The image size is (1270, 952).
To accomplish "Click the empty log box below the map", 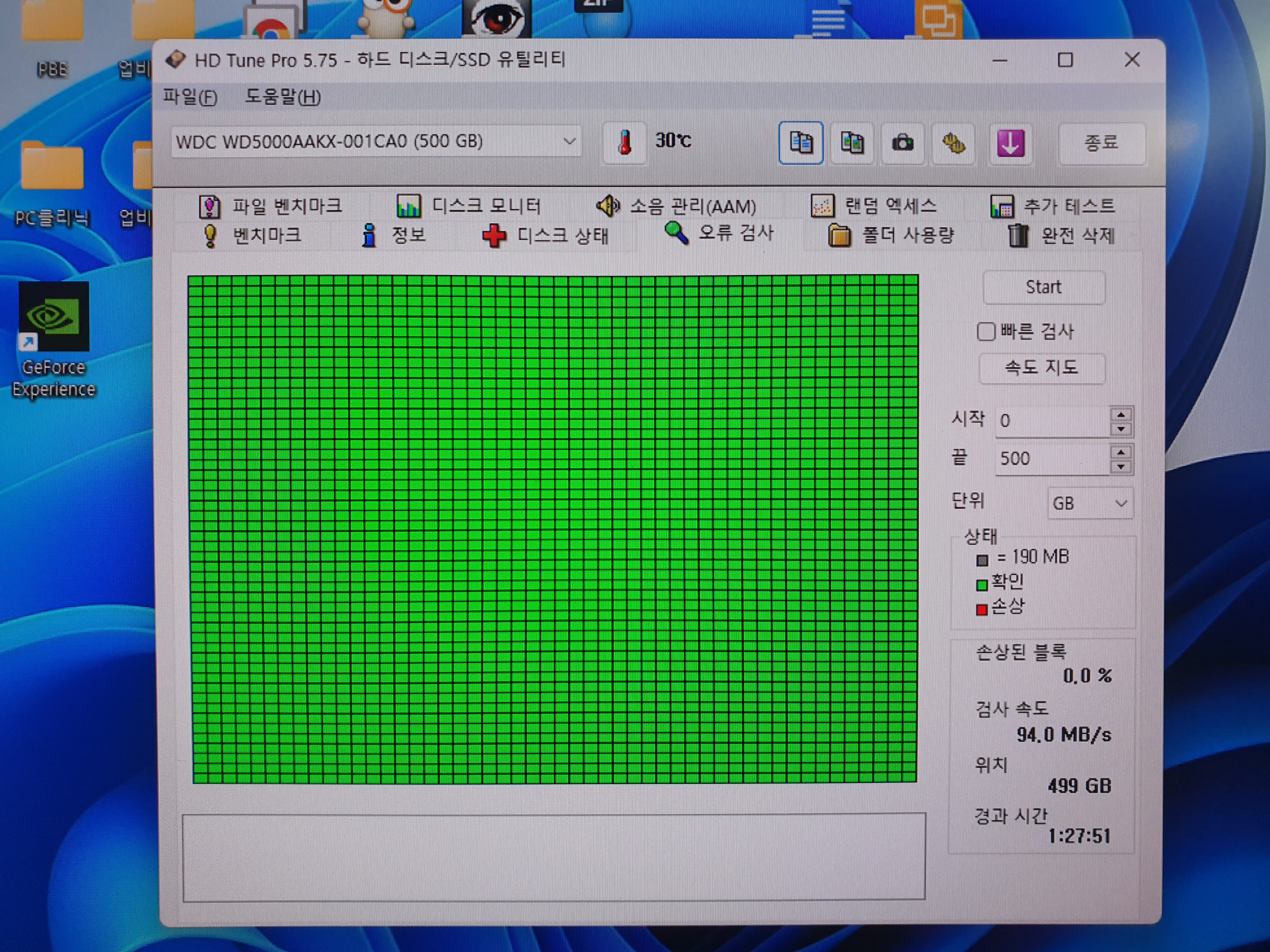I will point(554,857).
